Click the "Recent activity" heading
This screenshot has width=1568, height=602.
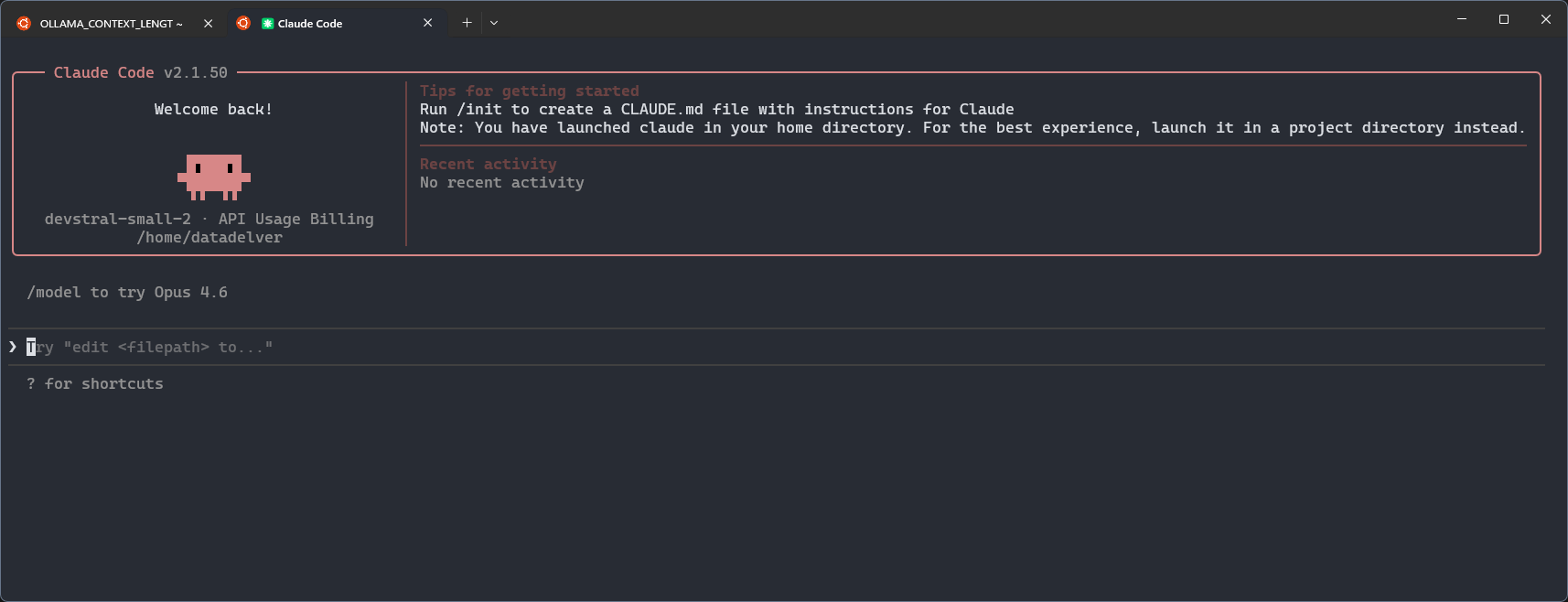488,163
